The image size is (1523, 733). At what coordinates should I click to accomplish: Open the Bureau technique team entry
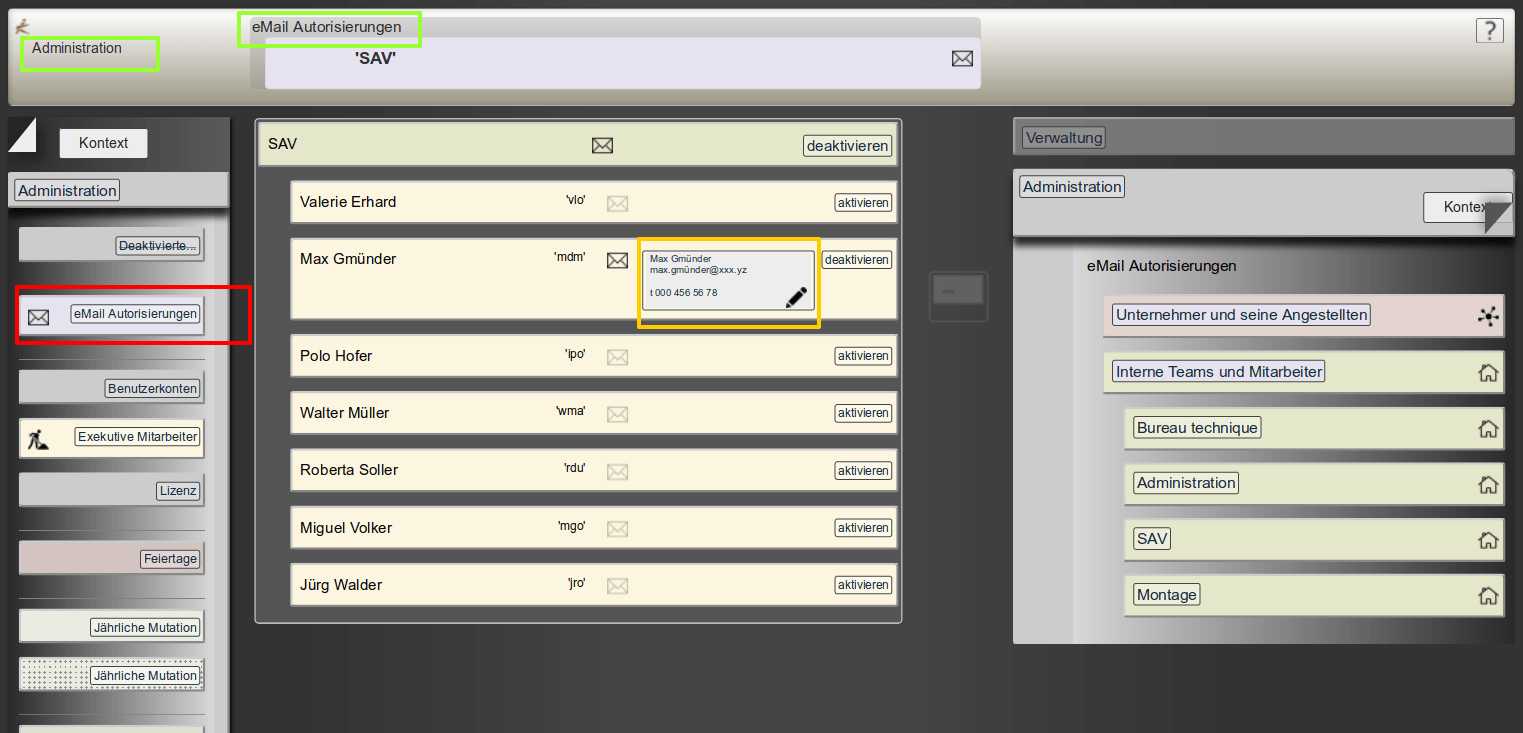[x=1197, y=428]
